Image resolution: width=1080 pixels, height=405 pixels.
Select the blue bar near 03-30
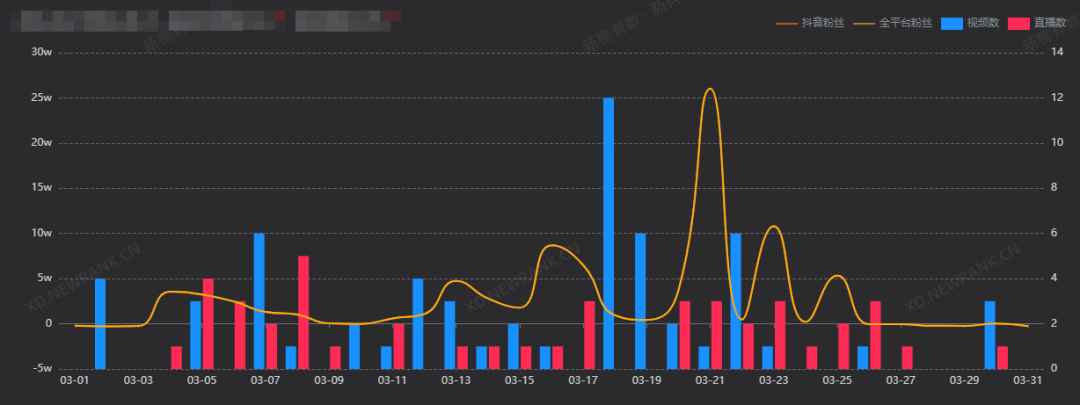pos(990,335)
